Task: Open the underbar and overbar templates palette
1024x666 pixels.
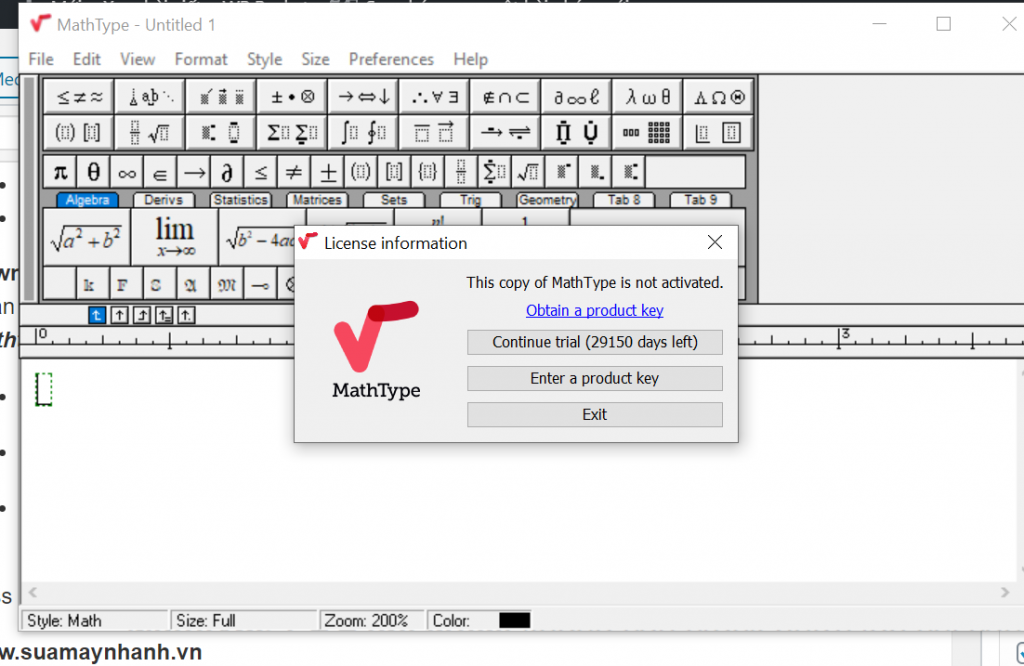Action: coord(434,133)
